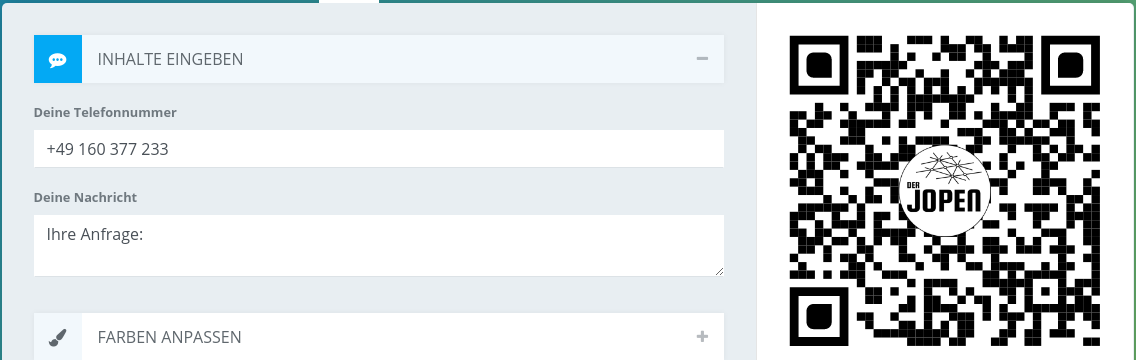Expand Farben anpassen with the plus icon
This screenshot has height=360, width=1136.
pyautogui.click(x=701, y=336)
